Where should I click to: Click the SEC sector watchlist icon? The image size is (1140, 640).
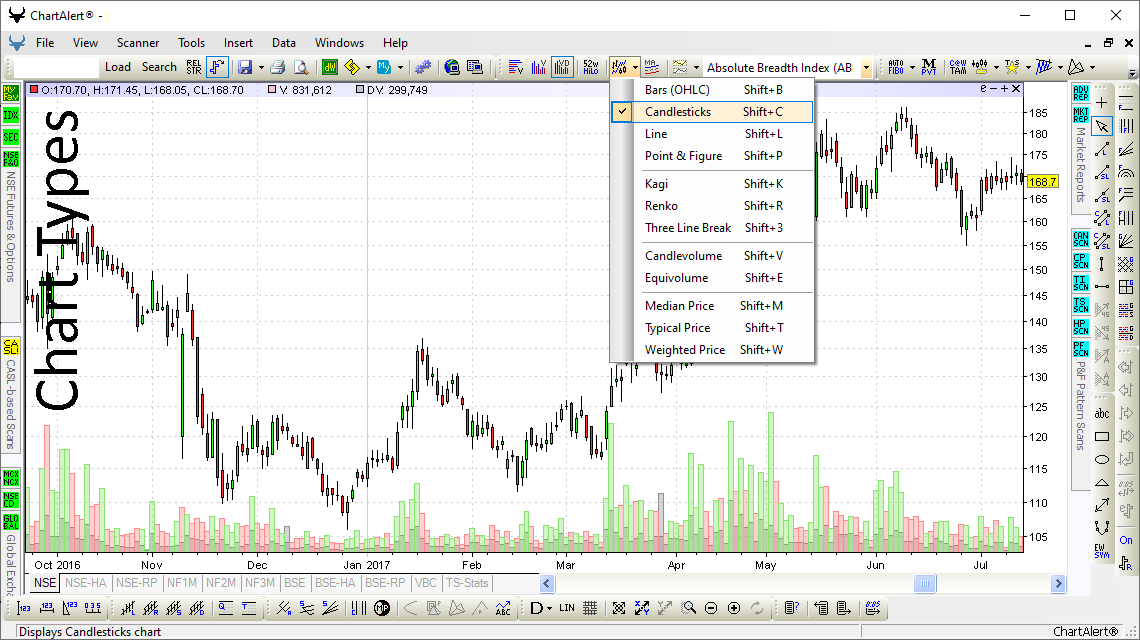(x=11, y=137)
